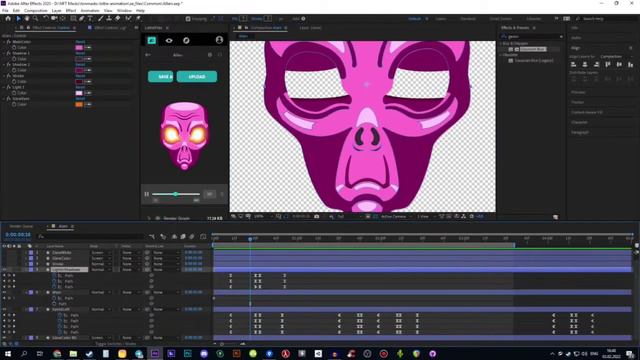Pause the LottieFiles preview animation

point(147,194)
